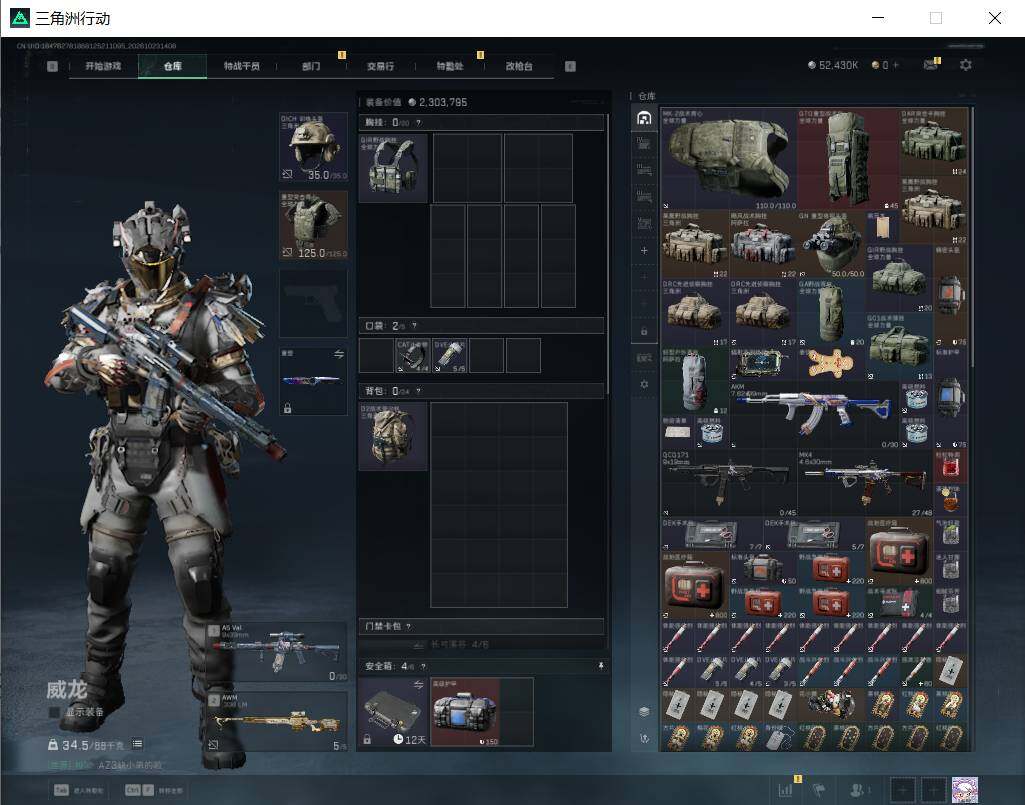The image size is (1025, 805).
Task: Click the swap arrows on the safe box slot
Action: [x=418, y=685]
